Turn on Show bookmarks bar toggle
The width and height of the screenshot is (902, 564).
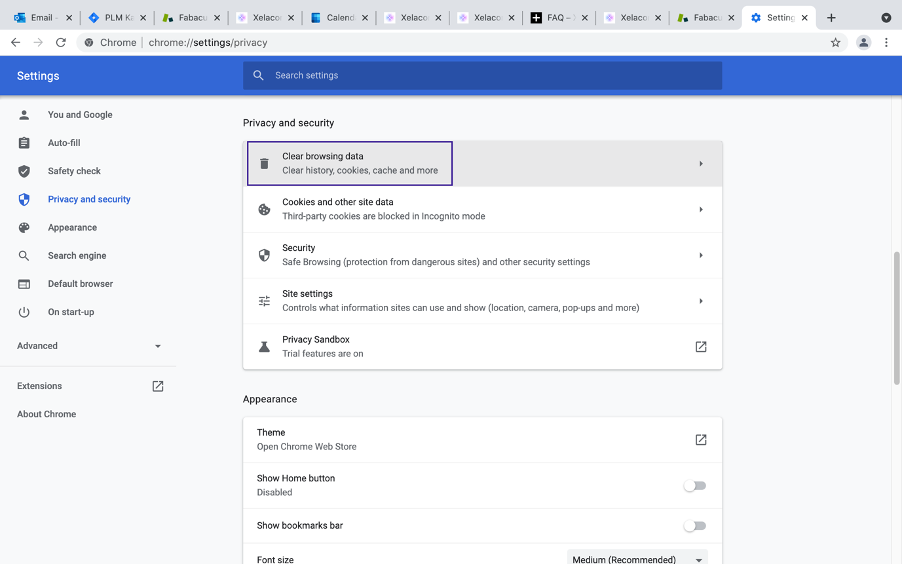(694, 526)
